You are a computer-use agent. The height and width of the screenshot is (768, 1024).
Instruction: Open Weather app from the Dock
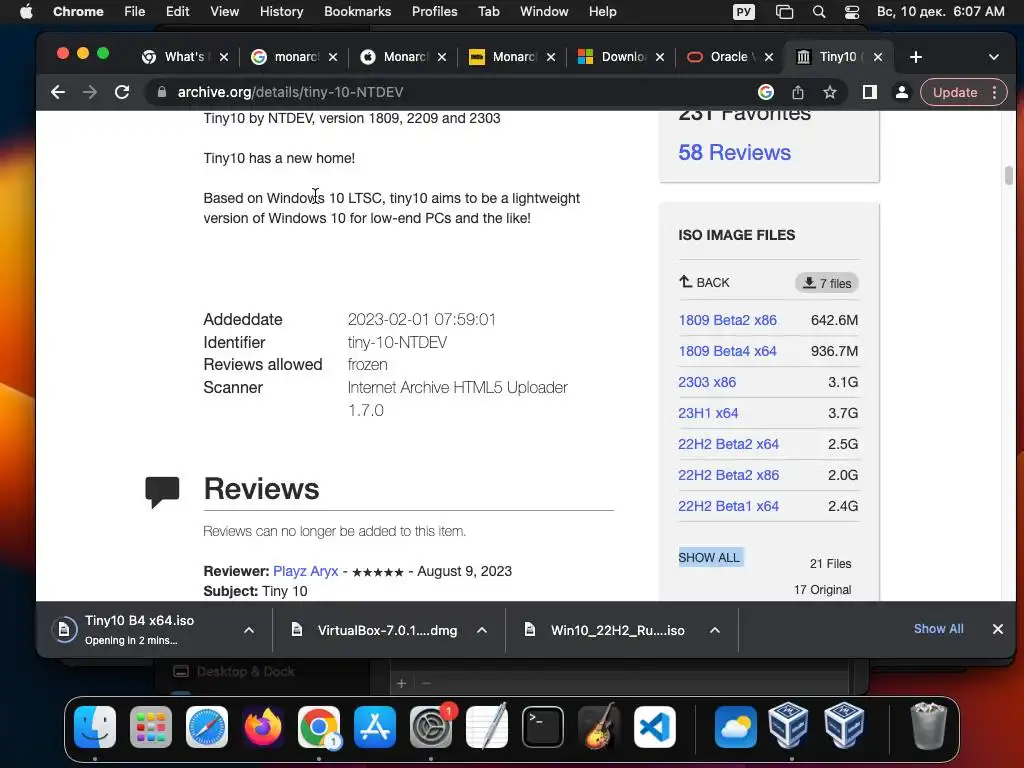pyautogui.click(x=735, y=727)
